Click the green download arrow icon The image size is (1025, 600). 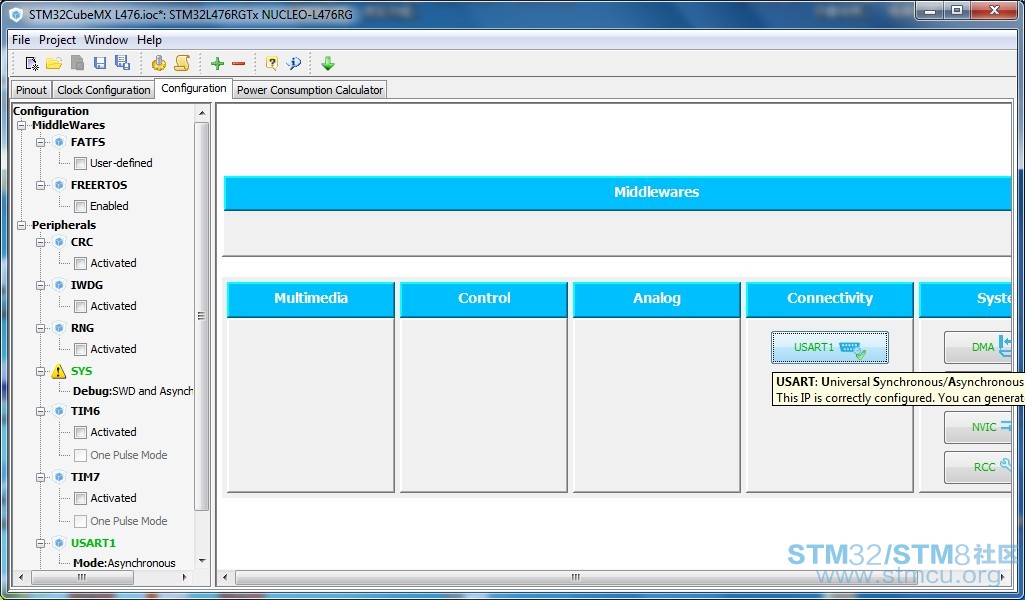pyautogui.click(x=328, y=63)
